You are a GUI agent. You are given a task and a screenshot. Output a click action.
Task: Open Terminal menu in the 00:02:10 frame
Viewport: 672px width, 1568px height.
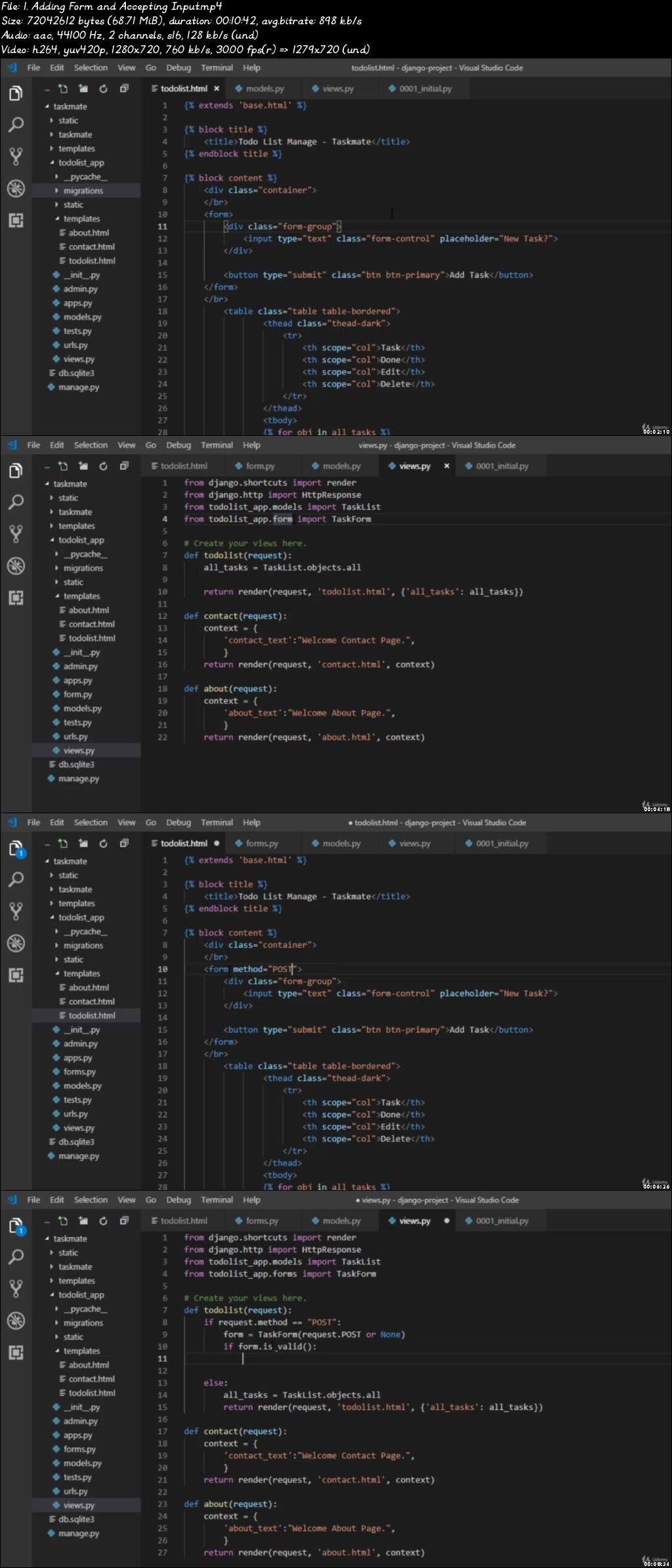click(217, 68)
